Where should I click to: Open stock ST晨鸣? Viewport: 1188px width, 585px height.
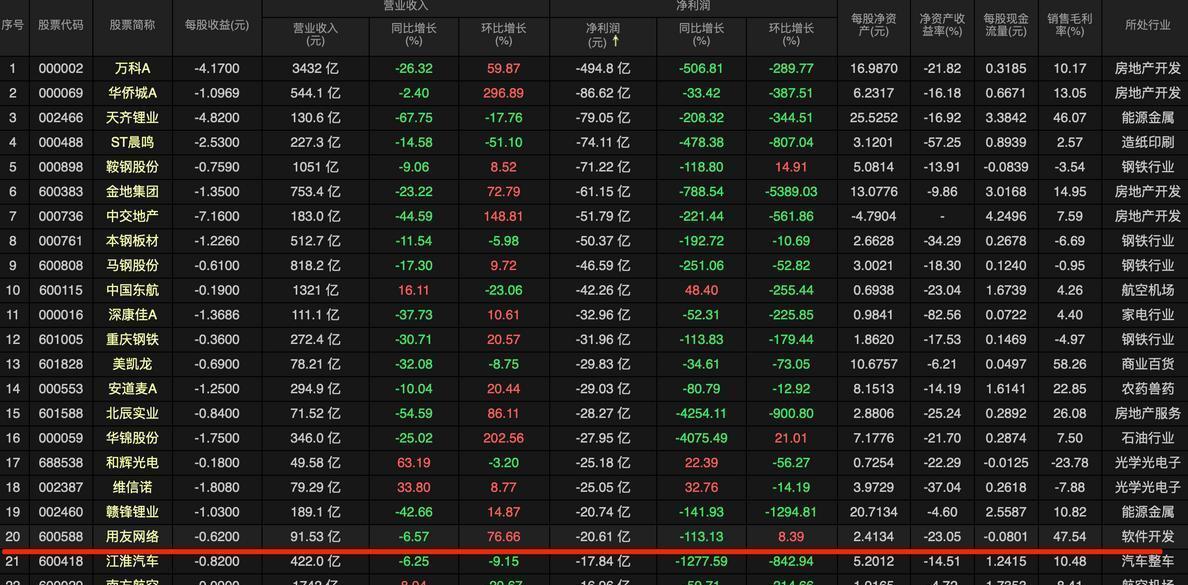point(133,142)
